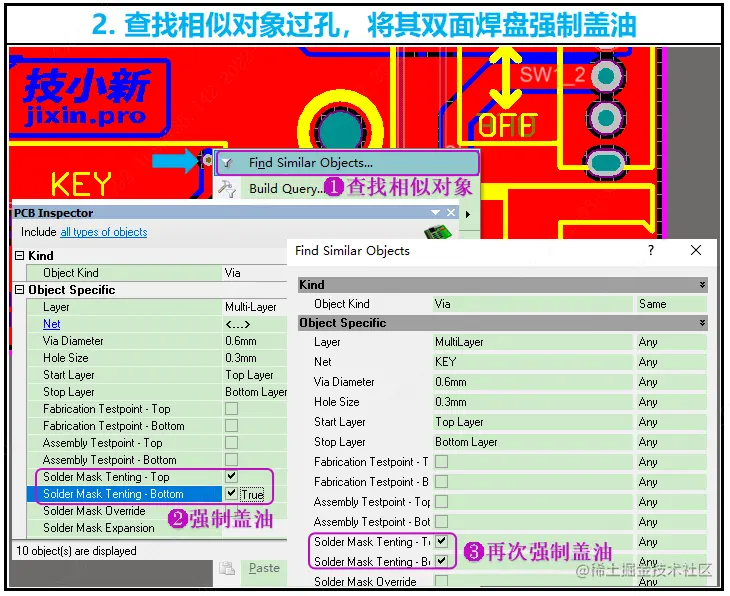Image resolution: width=730 pixels, height=596 pixels.
Task: Open the Any dropdown for Hole Size row
Action: [x=671, y=402]
